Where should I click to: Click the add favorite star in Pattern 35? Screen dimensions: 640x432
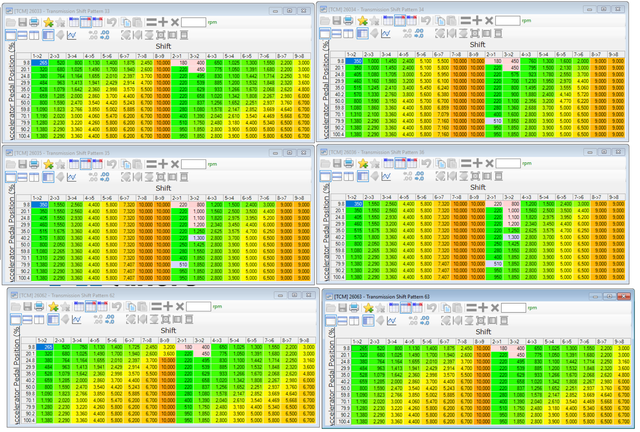click(x=48, y=164)
